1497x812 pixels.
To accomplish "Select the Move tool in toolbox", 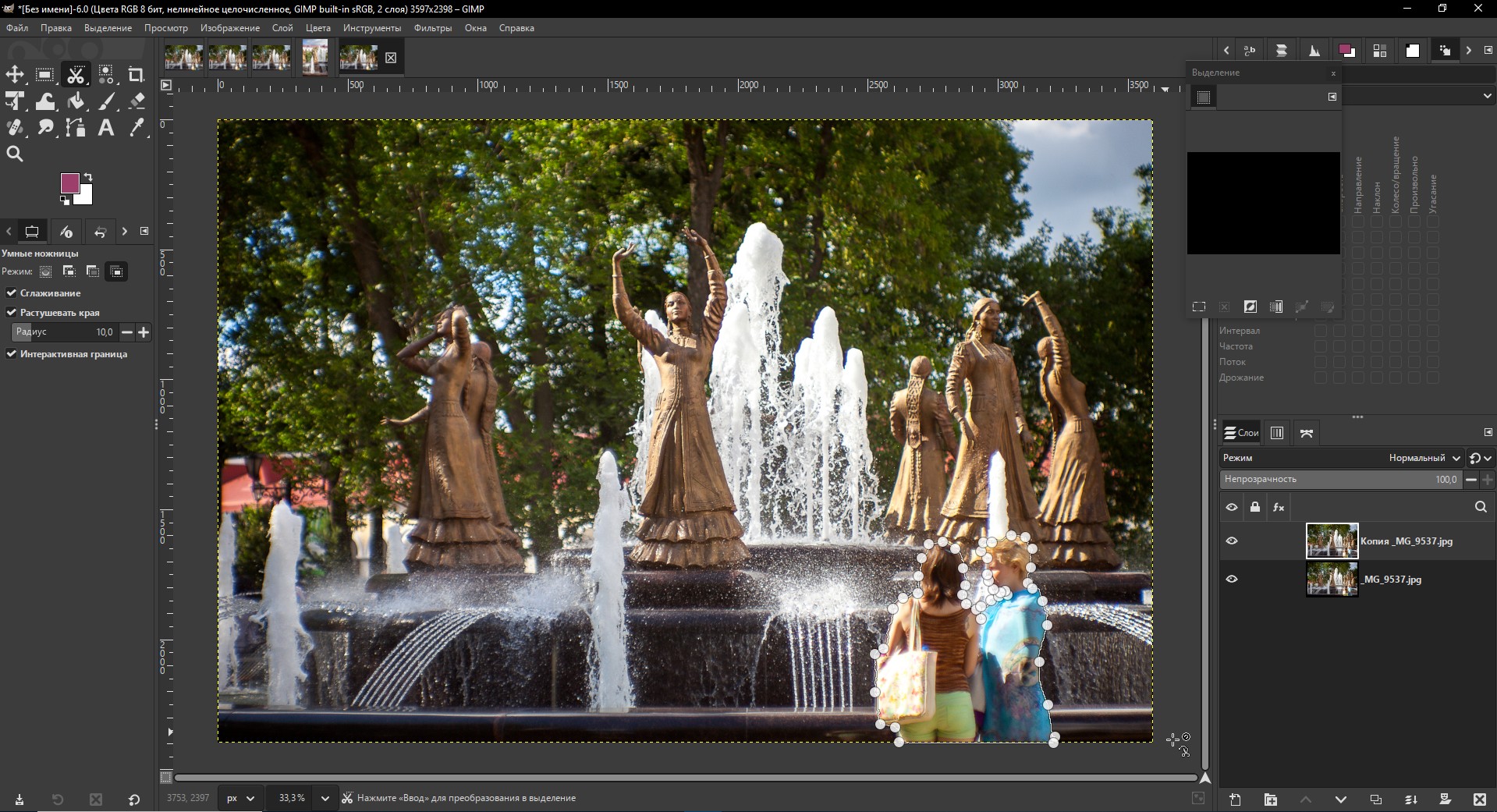I will [15, 75].
